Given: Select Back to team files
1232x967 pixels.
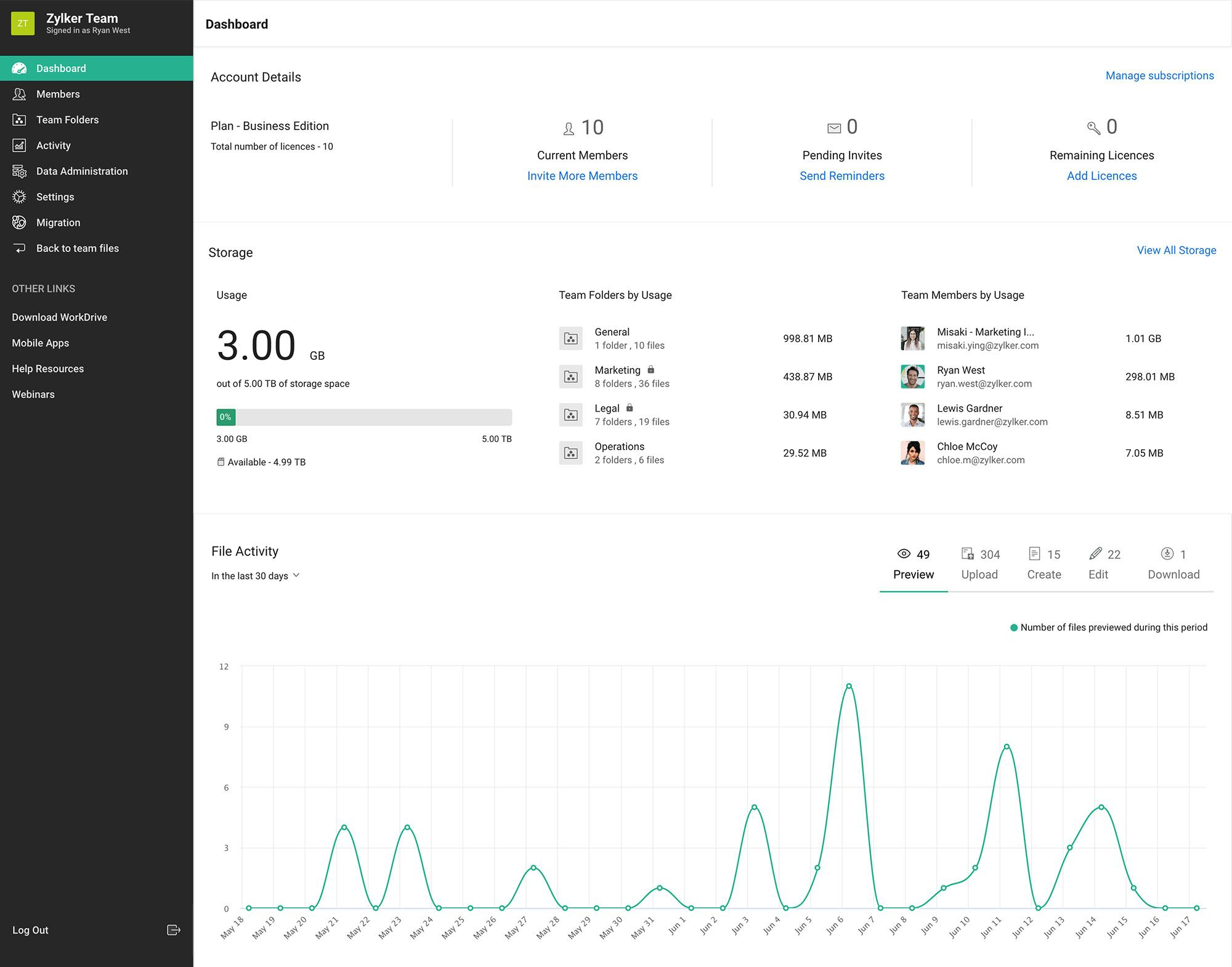Looking at the screenshot, I should 77,248.
